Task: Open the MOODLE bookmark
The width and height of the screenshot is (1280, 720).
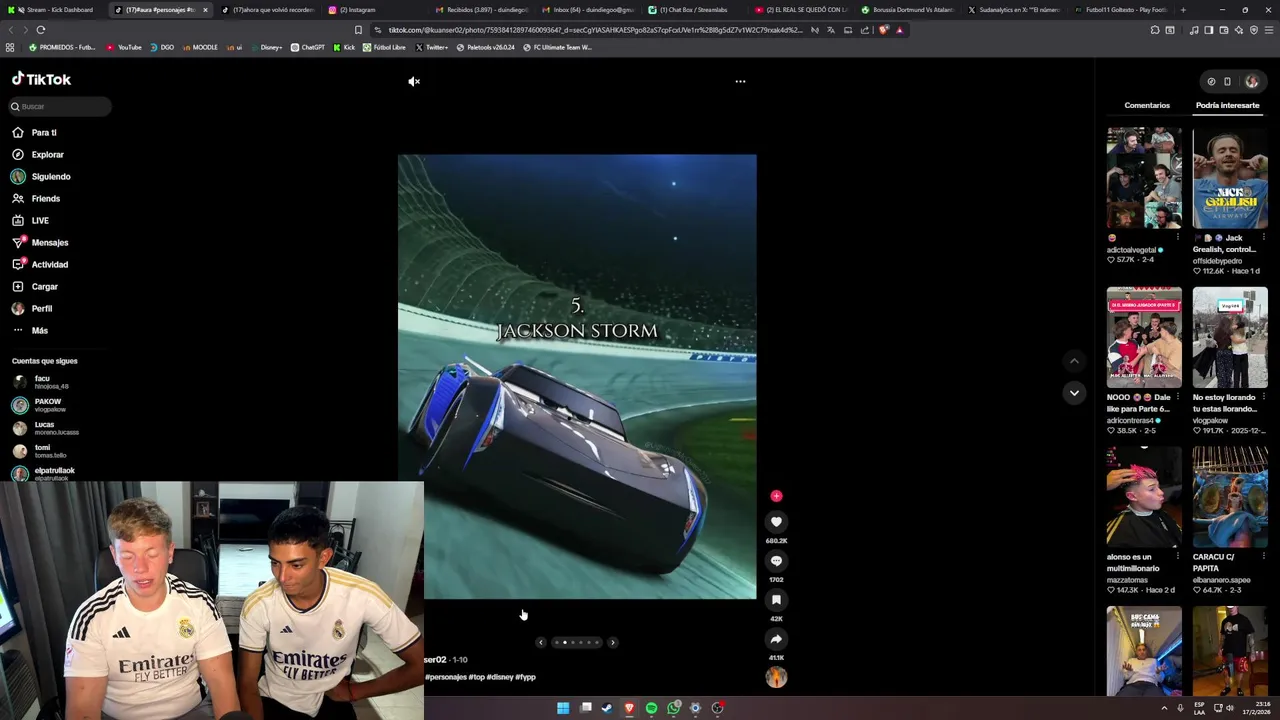Action: click(199, 47)
